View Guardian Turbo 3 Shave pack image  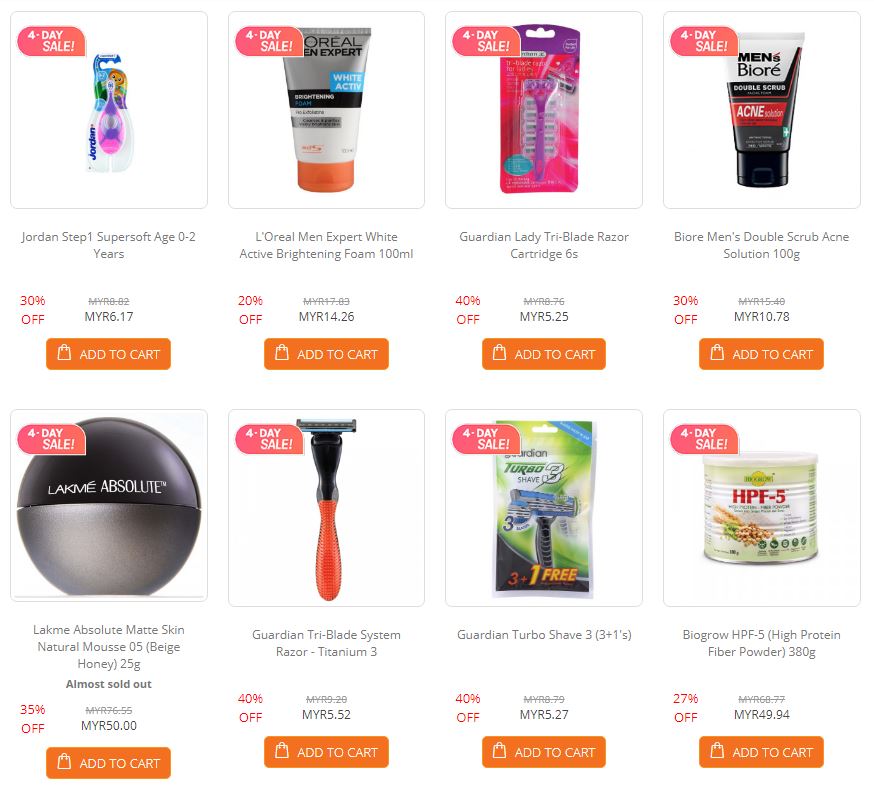544,508
